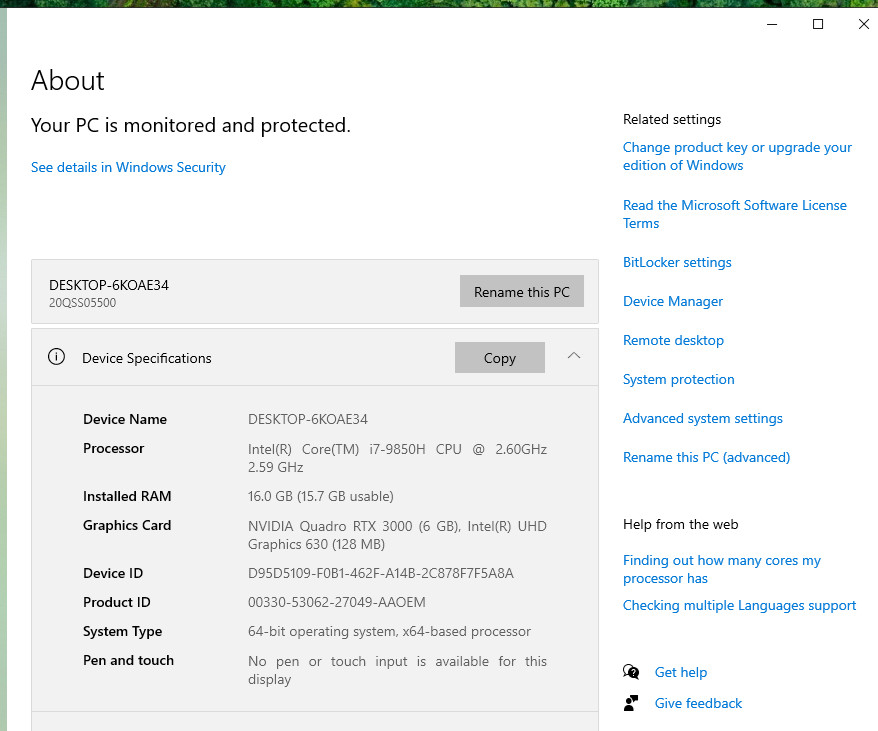
Task: Click the Product ID label
Action: [116, 602]
